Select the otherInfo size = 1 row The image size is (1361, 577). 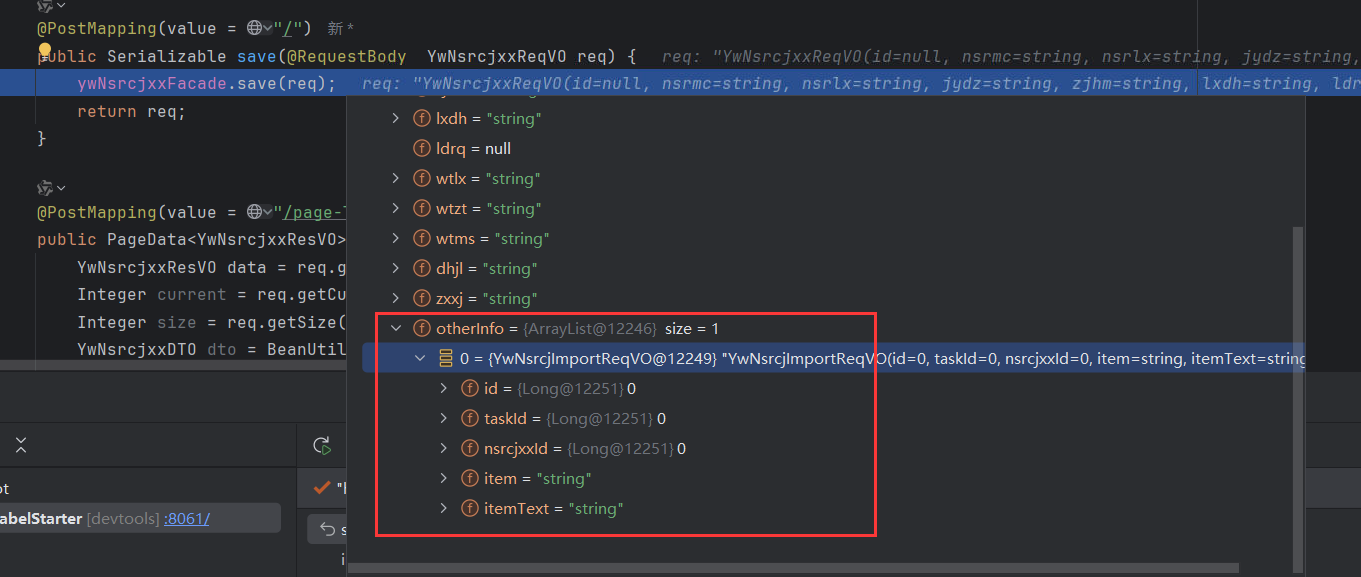pos(826,328)
